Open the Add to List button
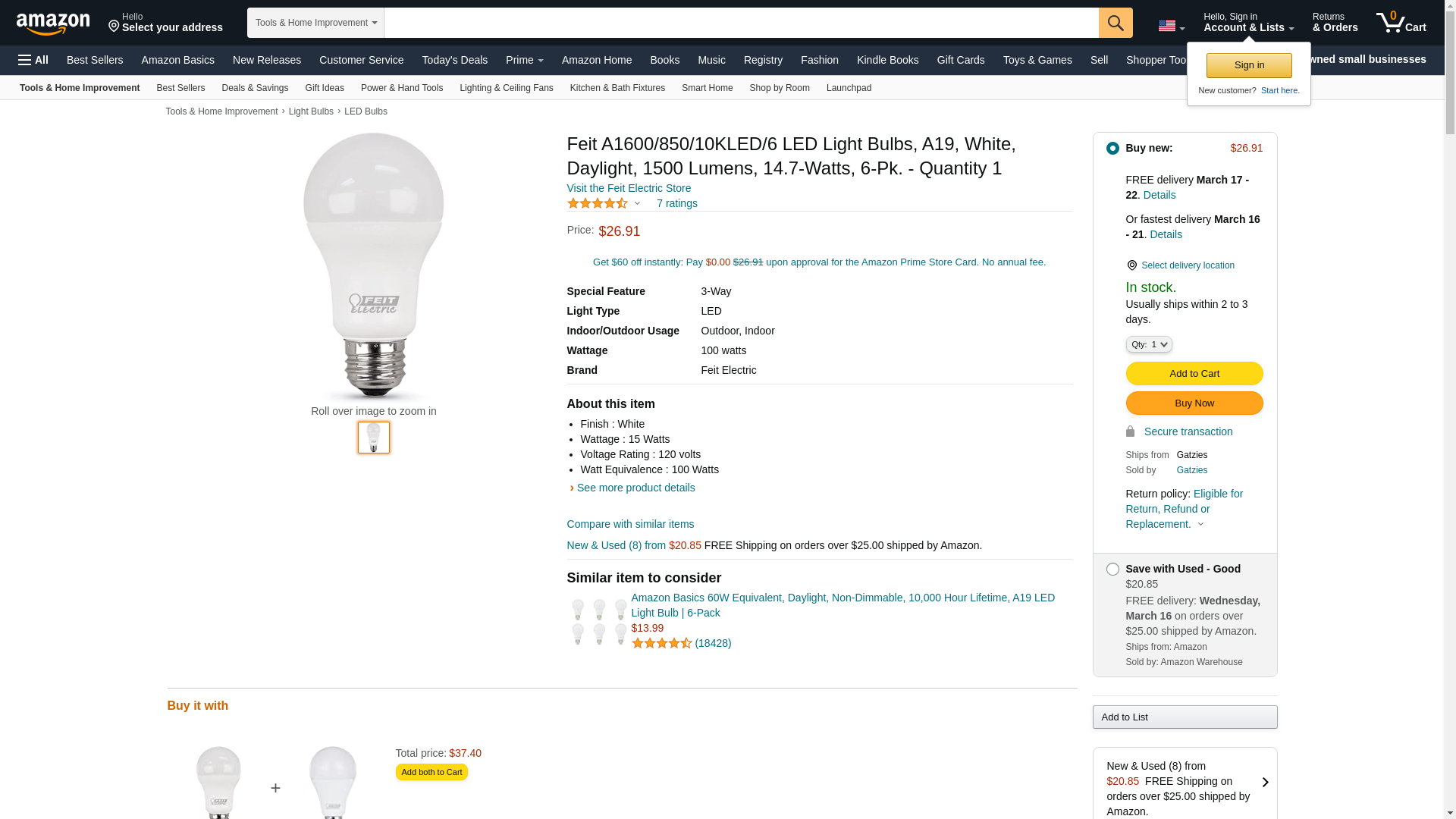This screenshot has height=819, width=1456. point(1185,717)
